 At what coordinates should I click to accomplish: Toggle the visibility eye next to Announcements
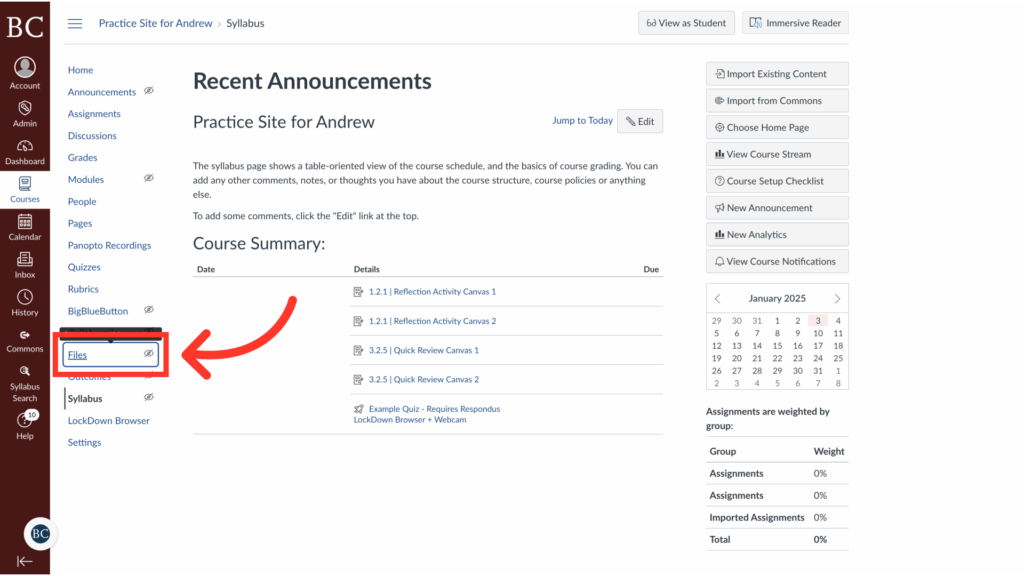pyautogui.click(x=149, y=91)
